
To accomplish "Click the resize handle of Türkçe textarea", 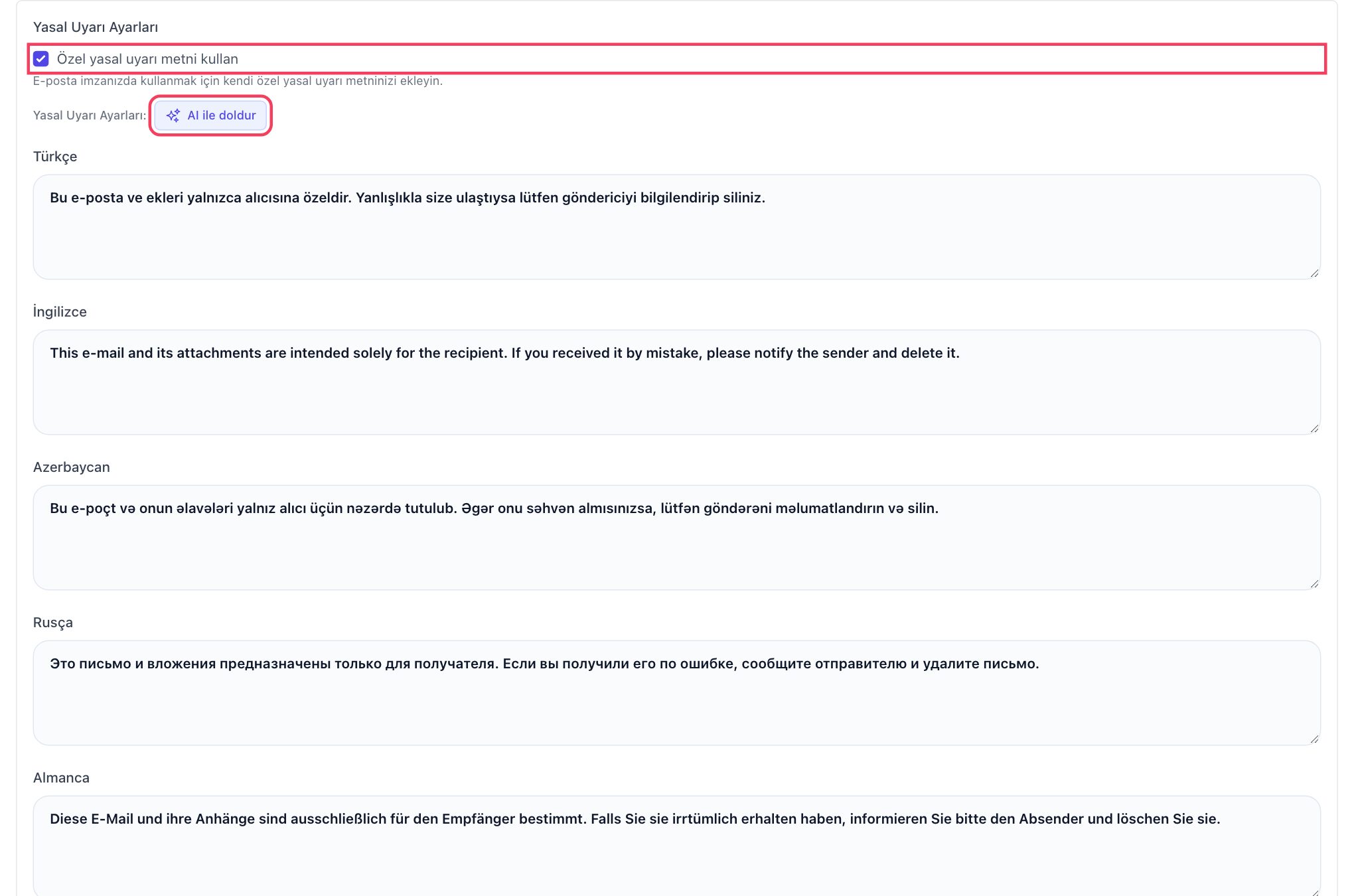I will 1314,273.
